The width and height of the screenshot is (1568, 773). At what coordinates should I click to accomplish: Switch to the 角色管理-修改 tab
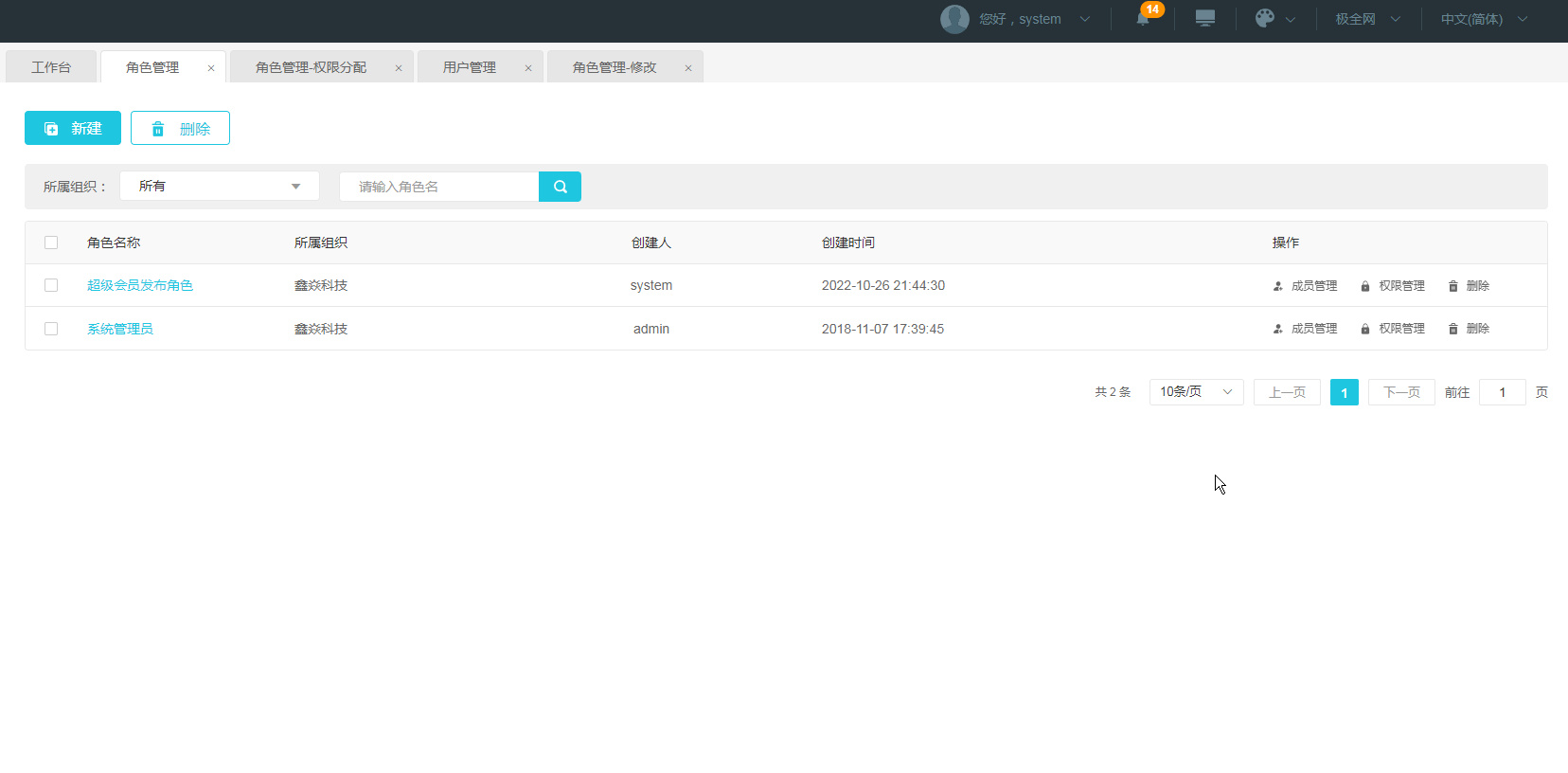tap(614, 67)
